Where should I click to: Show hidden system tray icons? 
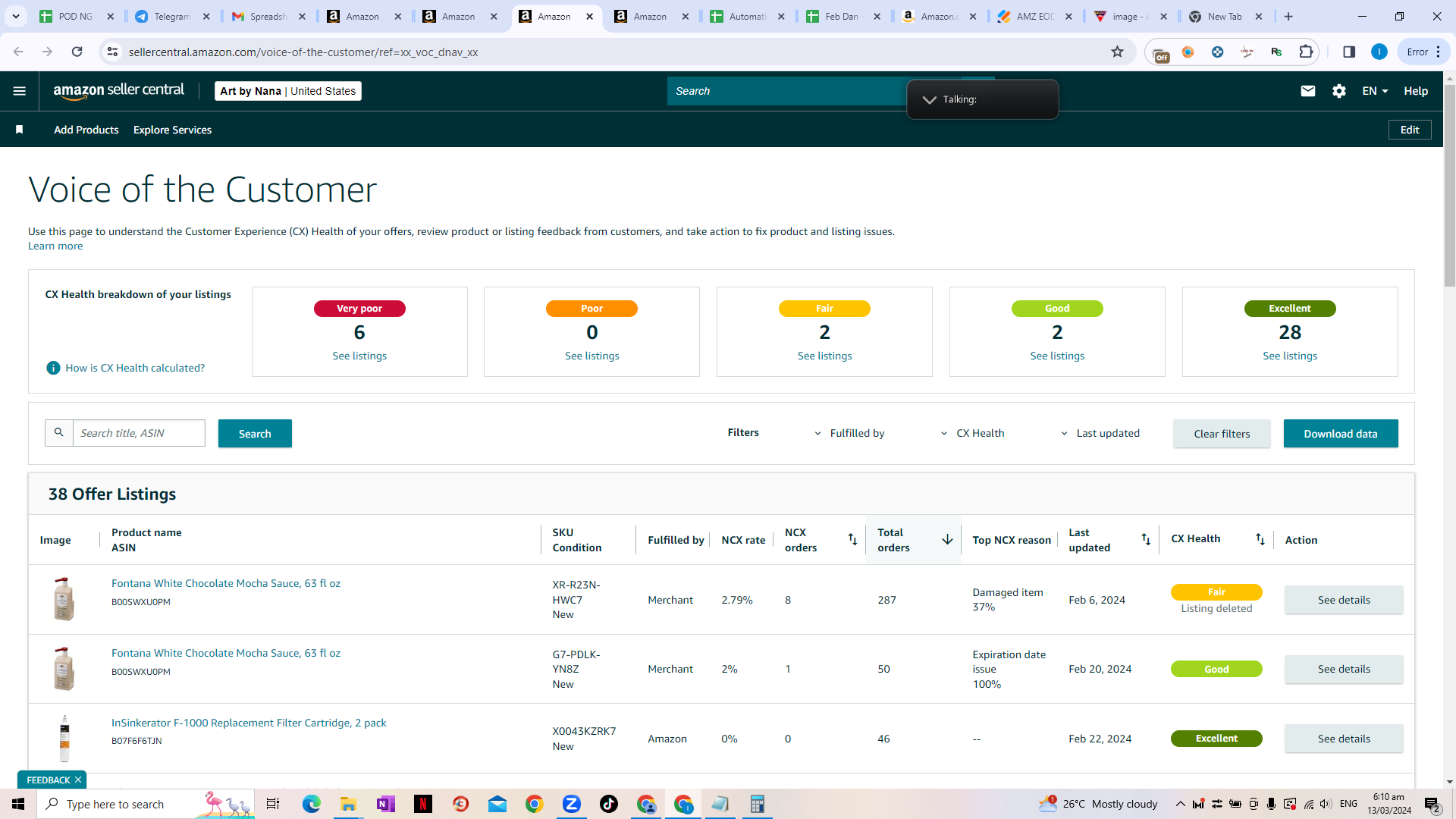[x=1181, y=804]
